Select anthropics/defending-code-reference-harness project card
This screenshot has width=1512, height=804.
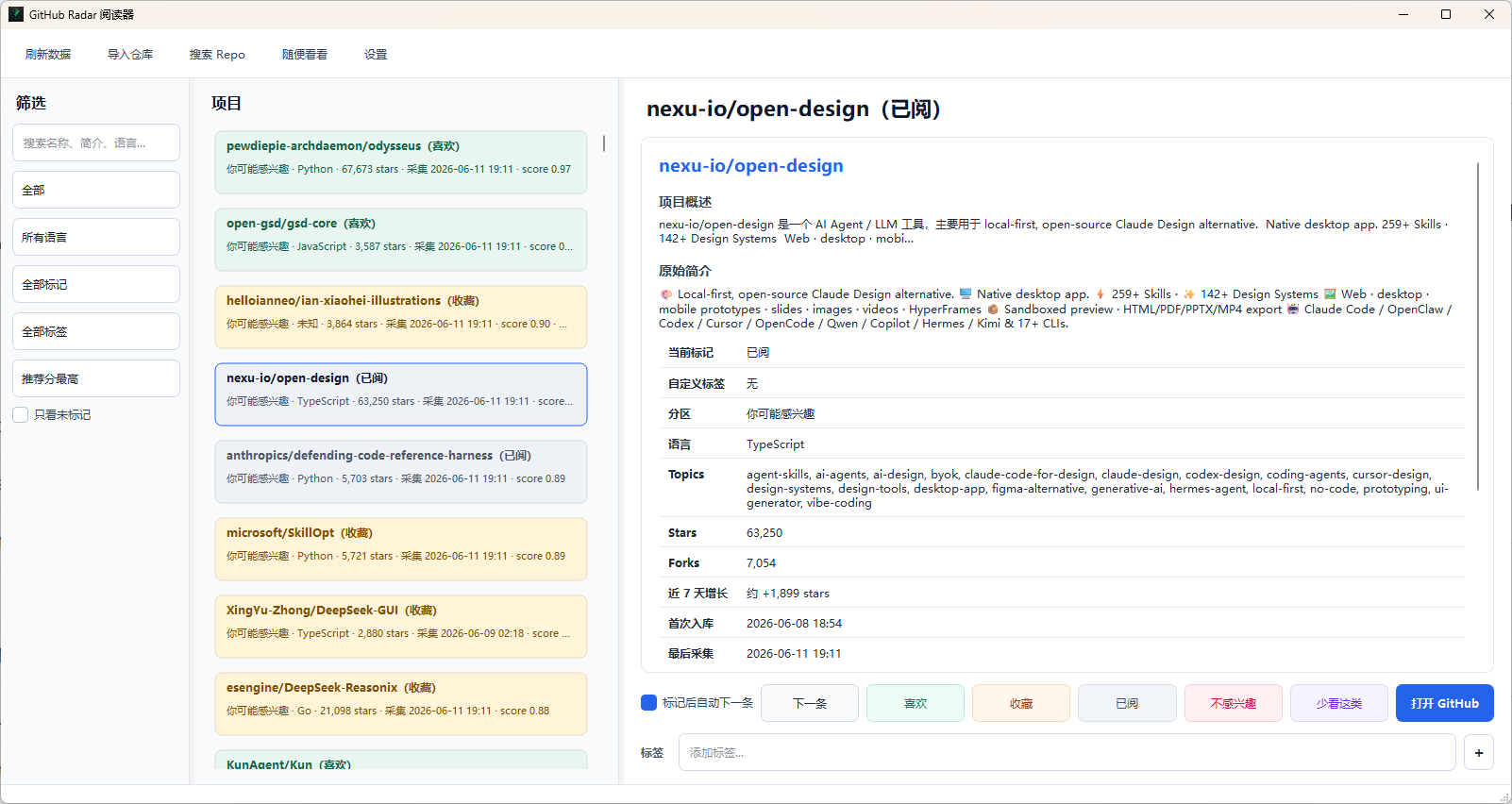[x=401, y=472]
